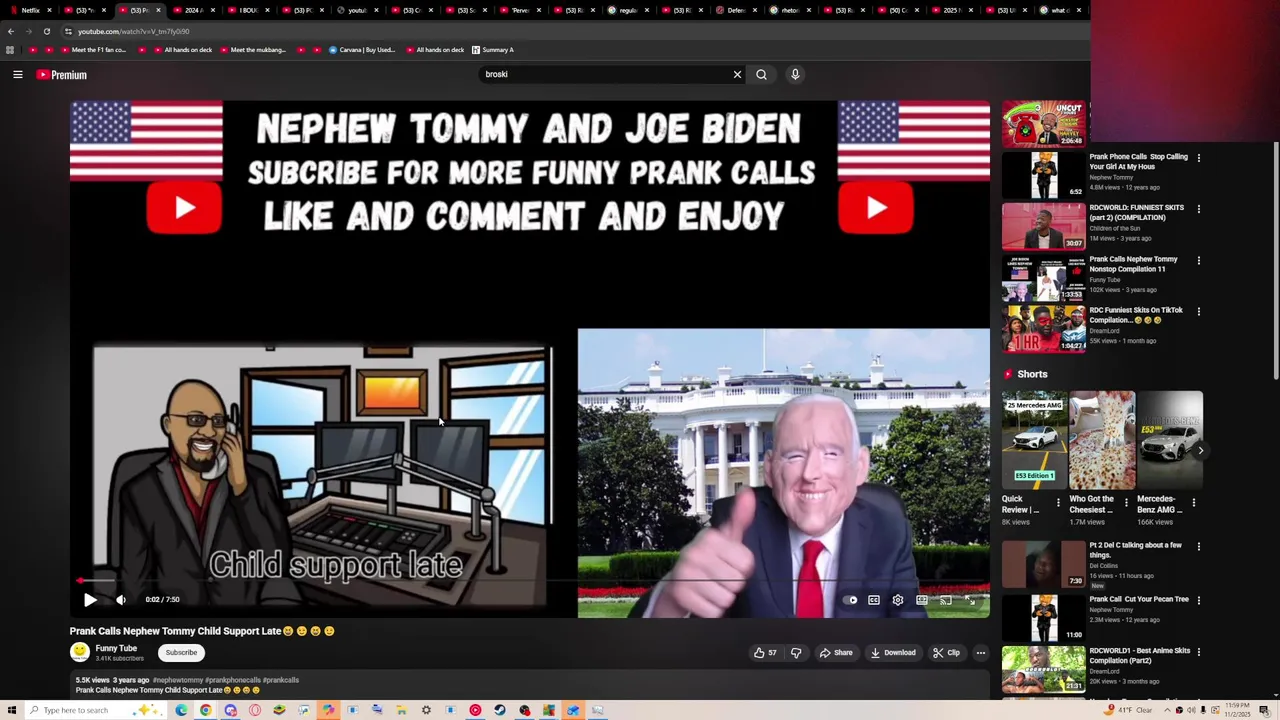This screenshot has height=720, width=1280.
Task: Seek on the red video progress bar
Action: pos(530,580)
